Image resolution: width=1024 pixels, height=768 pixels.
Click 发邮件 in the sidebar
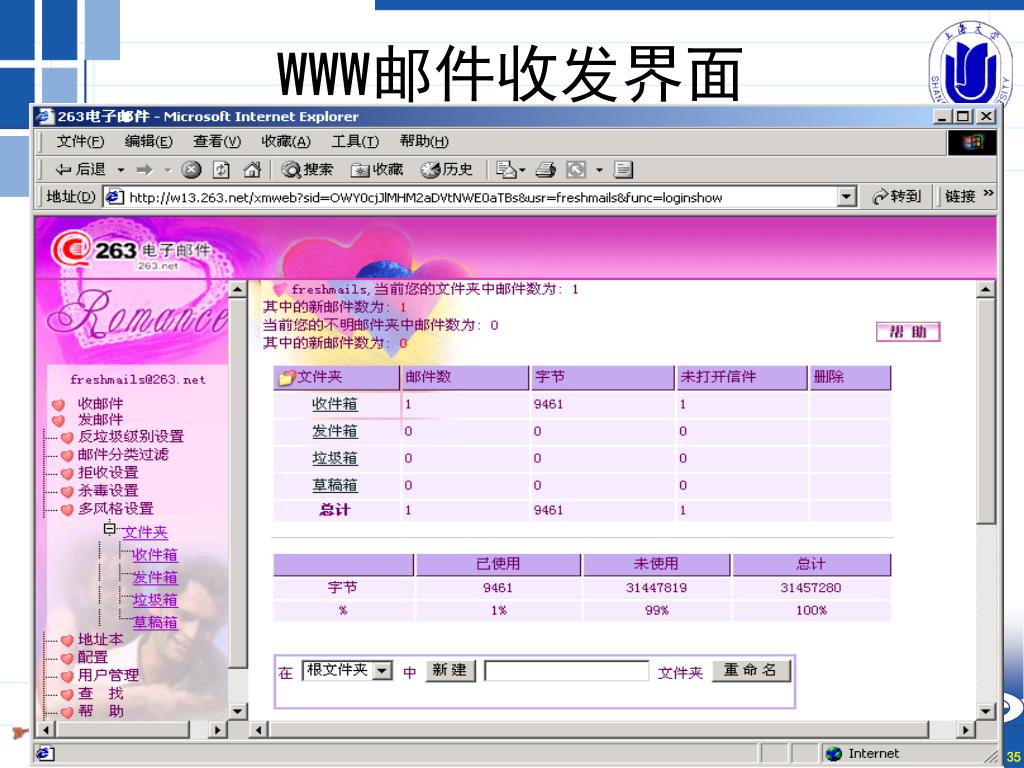[100, 419]
